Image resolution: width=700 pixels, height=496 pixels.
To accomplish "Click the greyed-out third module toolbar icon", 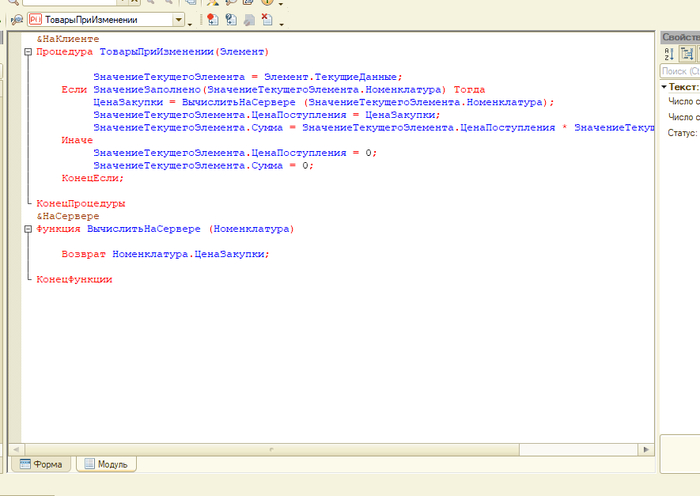I will (x=248, y=20).
